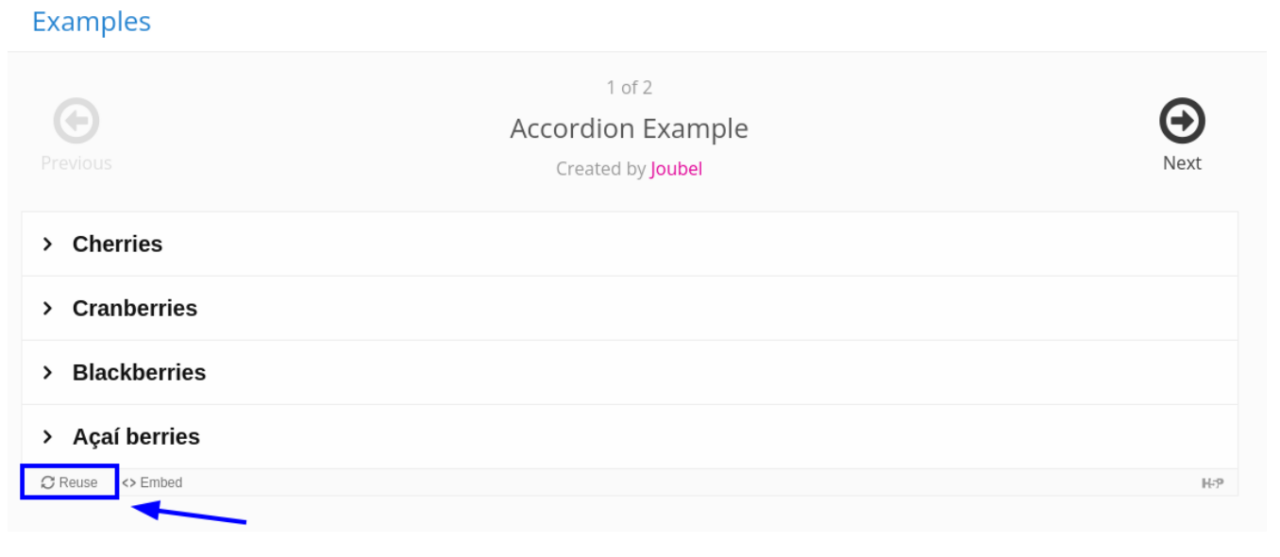The width and height of the screenshot is (1280, 557).
Task: Click the Reuse circular arrows icon
Action: click(x=48, y=483)
